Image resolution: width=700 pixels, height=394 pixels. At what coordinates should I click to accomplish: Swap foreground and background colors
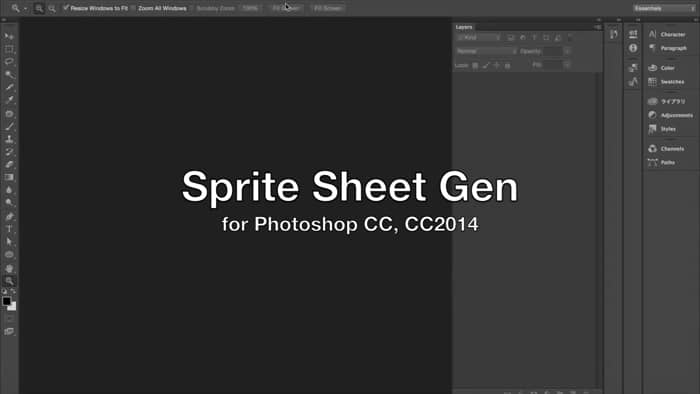[13, 291]
